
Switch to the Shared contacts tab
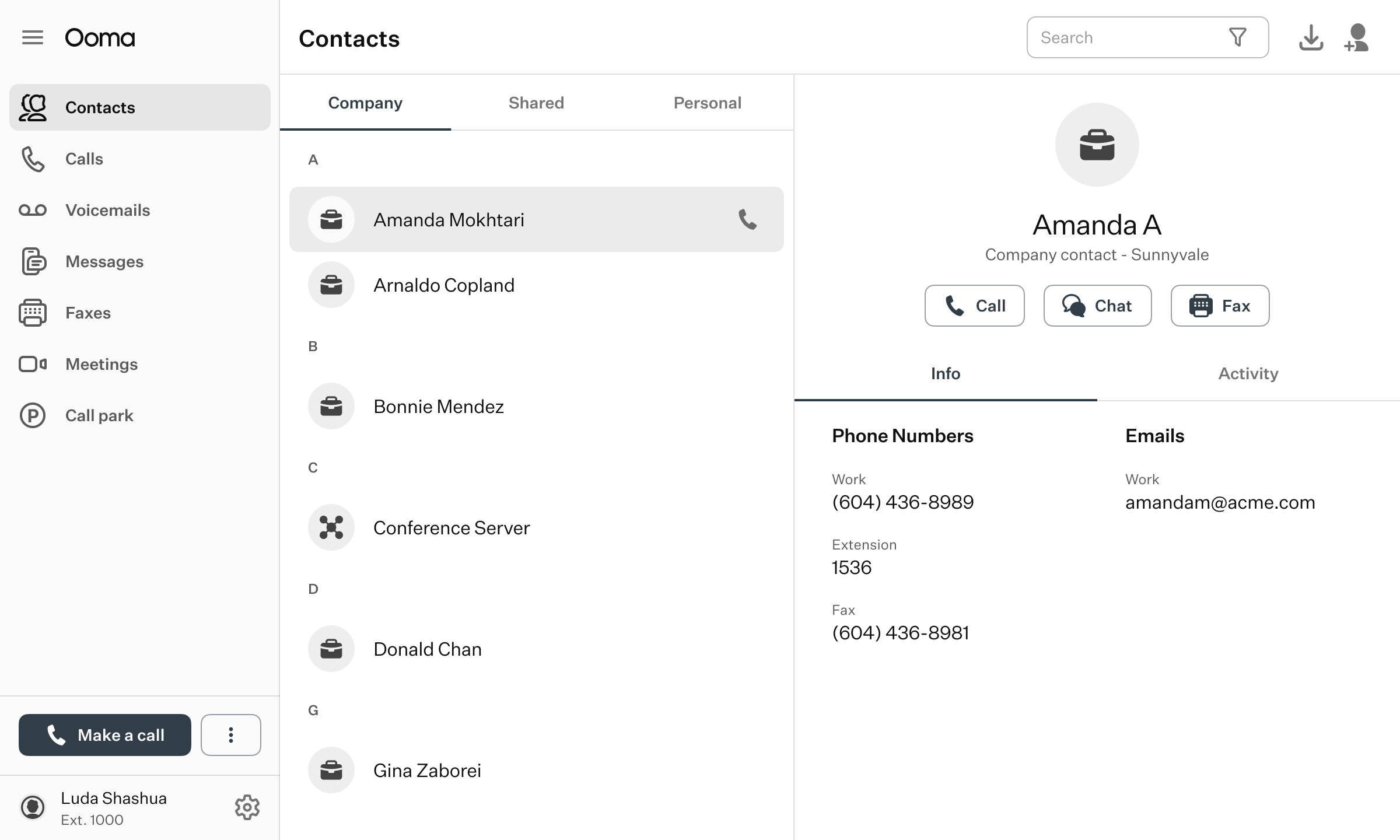click(x=535, y=103)
